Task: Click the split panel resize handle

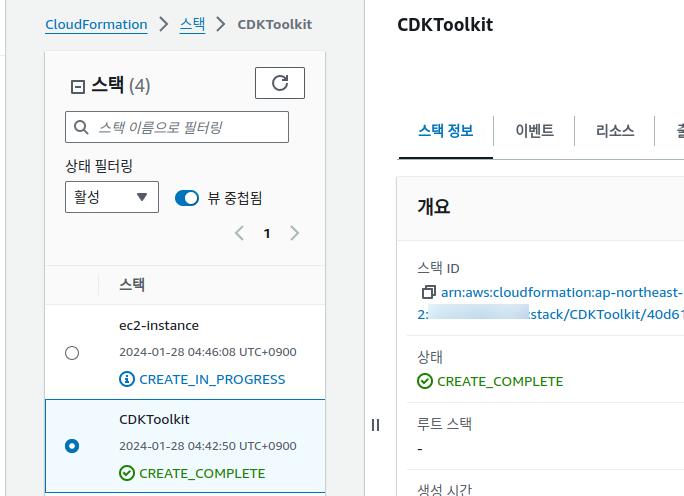Action: (375, 425)
